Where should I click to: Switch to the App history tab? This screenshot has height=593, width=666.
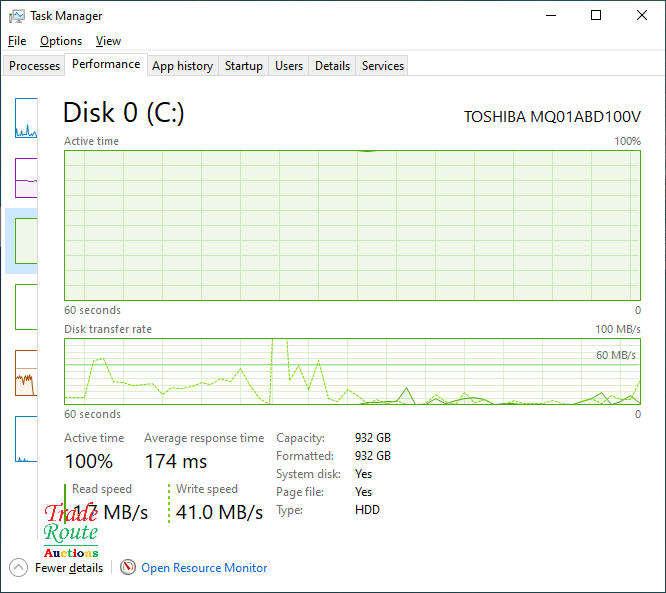[x=183, y=66]
